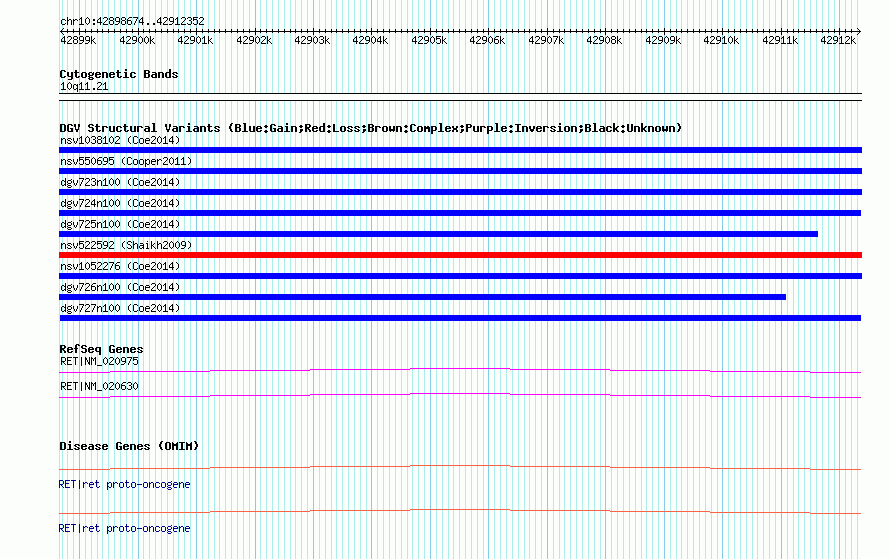Click the blue gain bar under nsv550695
Viewport: 890px width, 559px height.
click(460, 171)
